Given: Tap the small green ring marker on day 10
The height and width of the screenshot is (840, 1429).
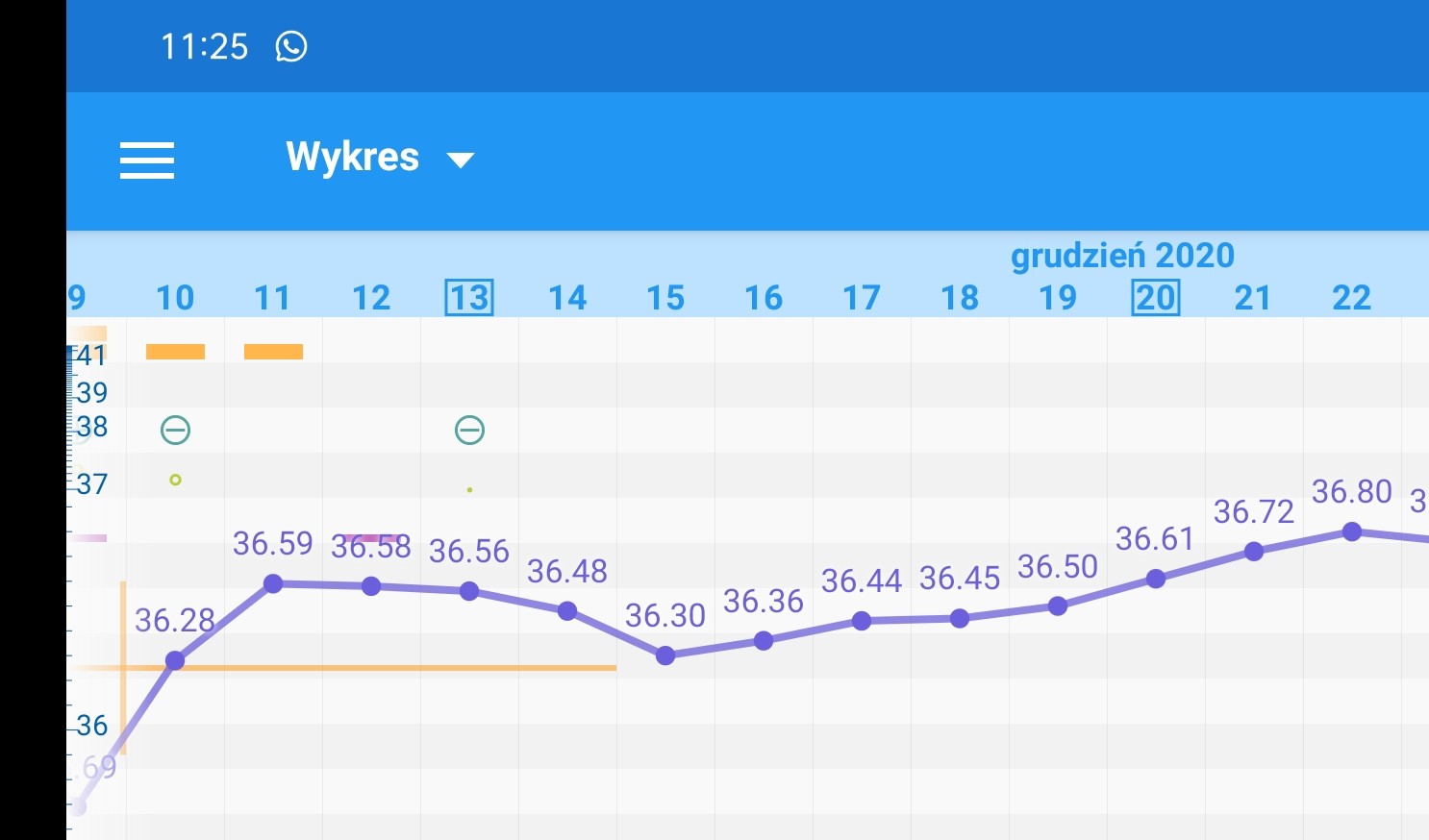Looking at the screenshot, I should coord(175,480).
